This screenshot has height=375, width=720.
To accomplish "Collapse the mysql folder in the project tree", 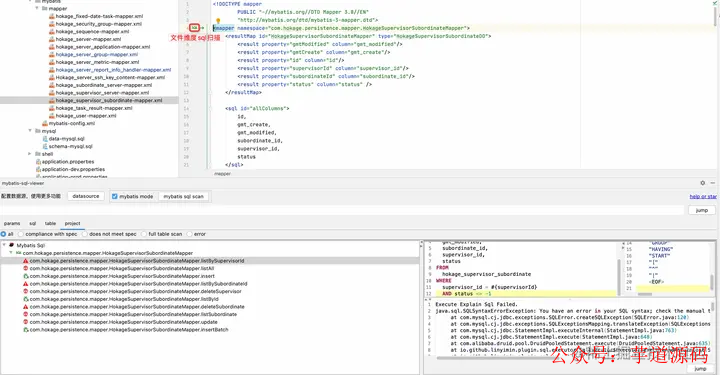I will [x=30, y=131].
